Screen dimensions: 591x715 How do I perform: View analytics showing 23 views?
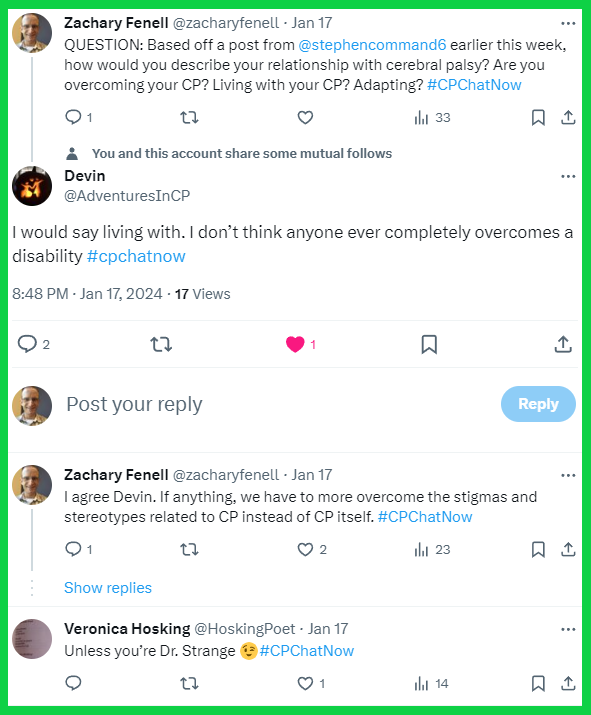tap(432, 549)
